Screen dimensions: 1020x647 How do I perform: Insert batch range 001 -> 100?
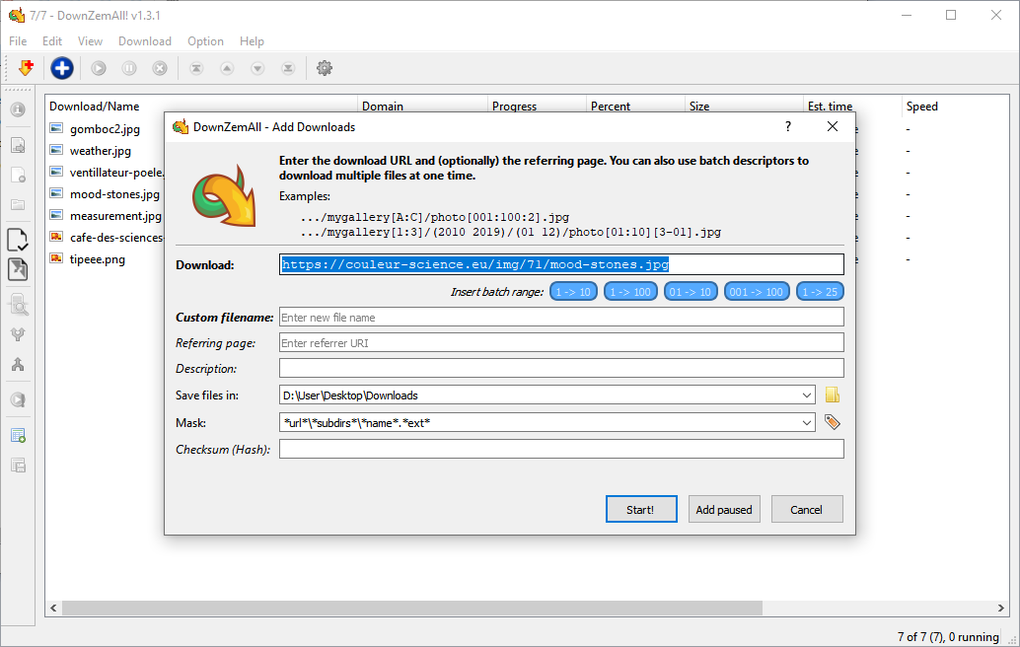757,292
